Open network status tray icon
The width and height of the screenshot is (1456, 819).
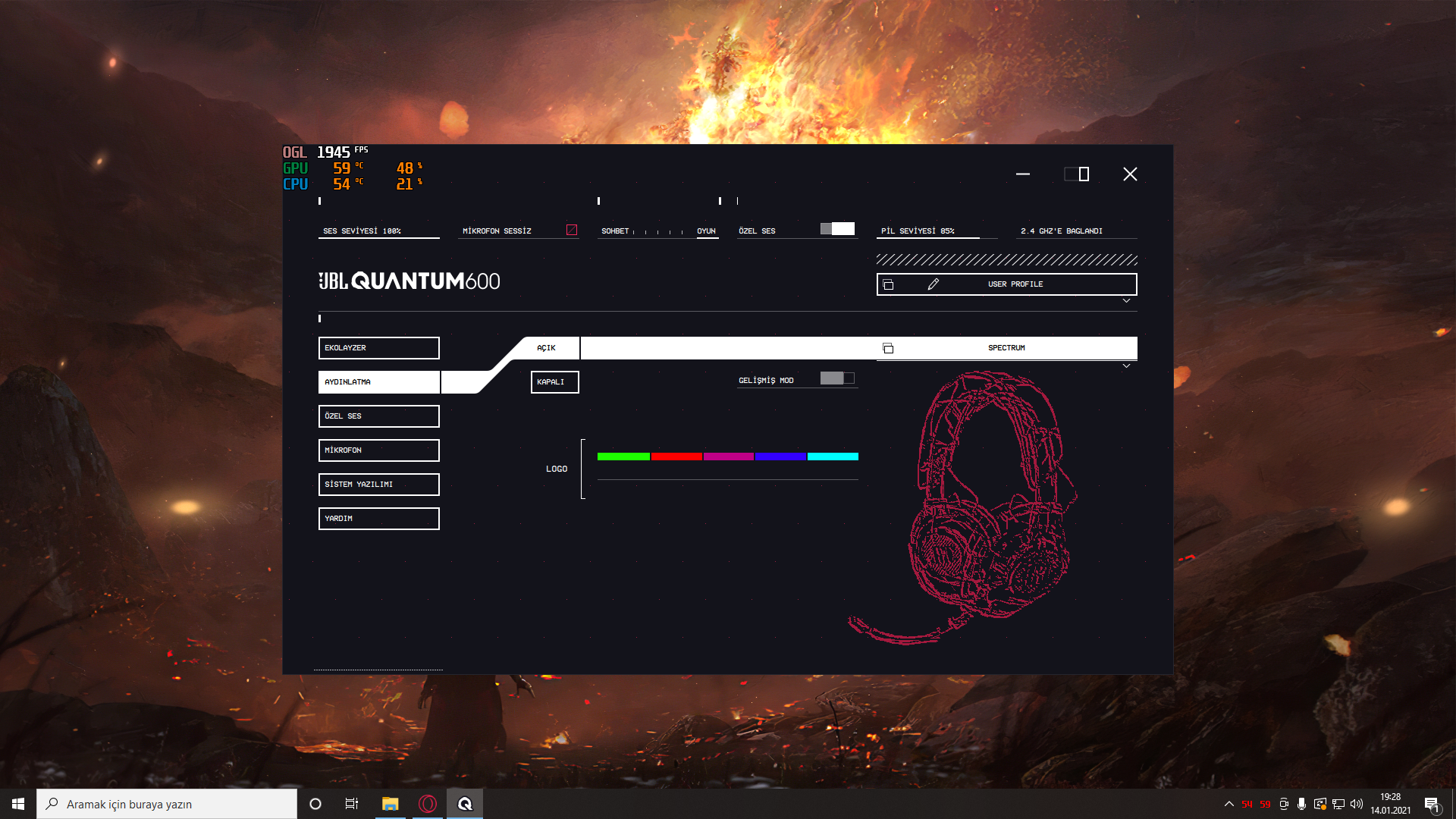coord(1338,804)
